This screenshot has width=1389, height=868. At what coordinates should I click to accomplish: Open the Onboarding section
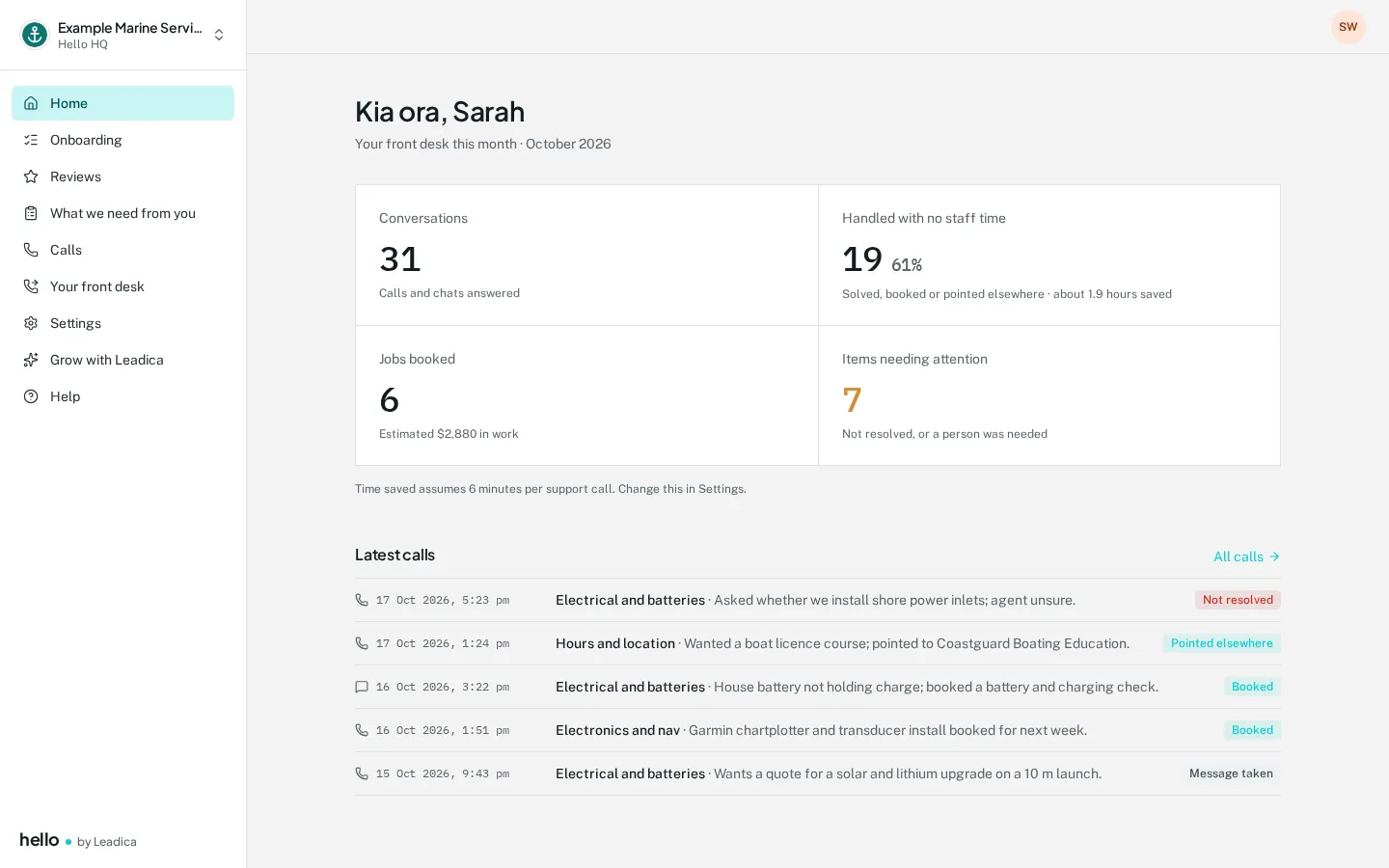[123, 140]
